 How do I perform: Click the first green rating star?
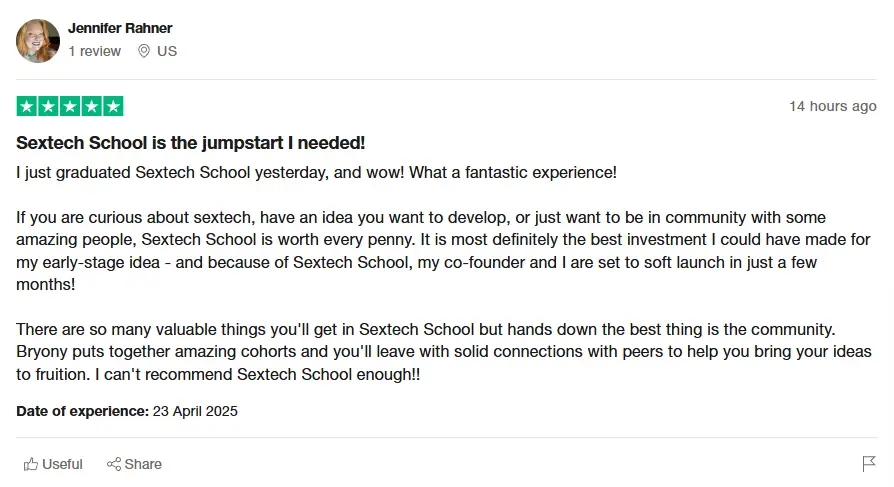tap(27, 106)
